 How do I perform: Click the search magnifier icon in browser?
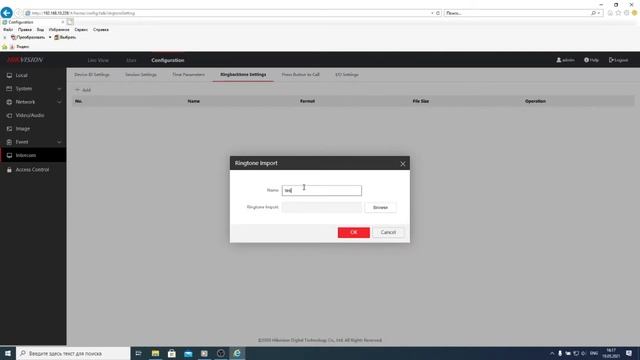pyautogui.click(x=593, y=13)
